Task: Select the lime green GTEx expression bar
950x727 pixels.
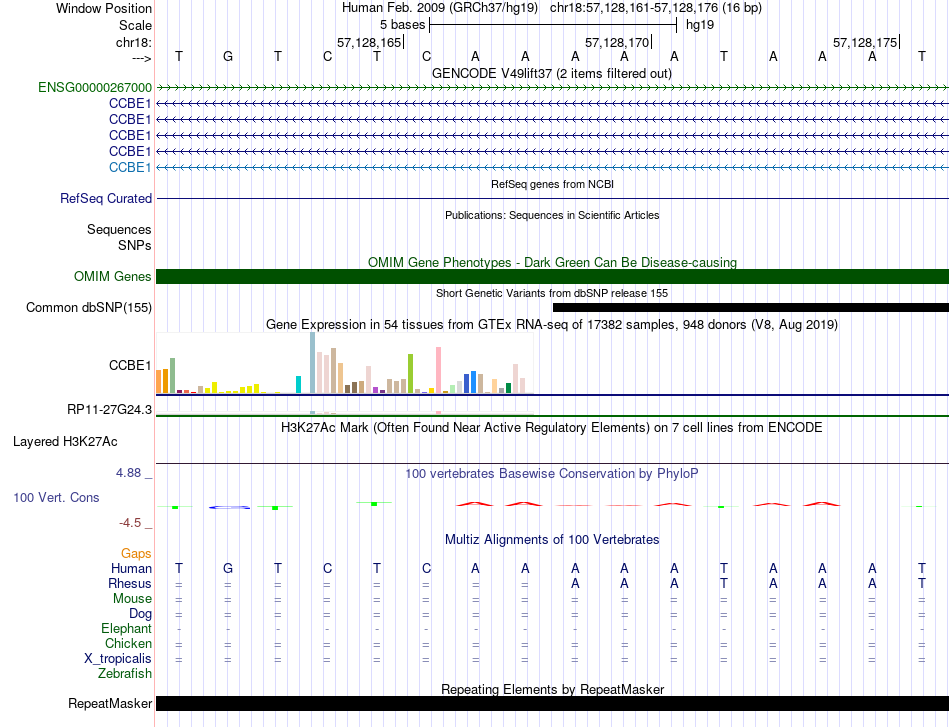Action: (410, 374)
